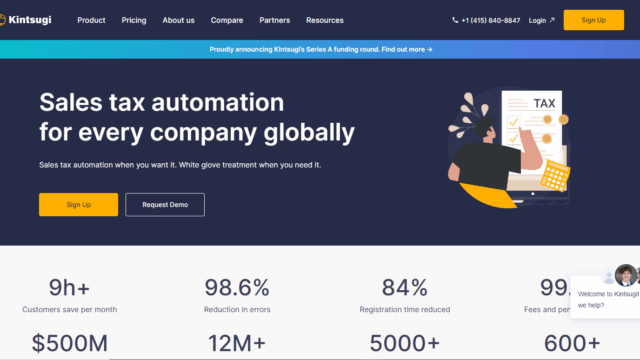This screenshot has width=640, height=360.
Task: Click 'Registration time reduced' label
Action: pyautogui.click(x=404, y=309)
